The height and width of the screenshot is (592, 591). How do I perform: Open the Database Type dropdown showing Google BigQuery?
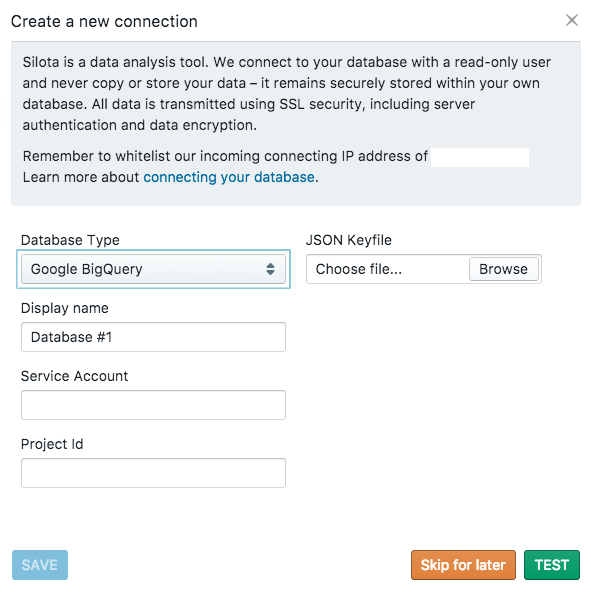(x=153, y=269)
